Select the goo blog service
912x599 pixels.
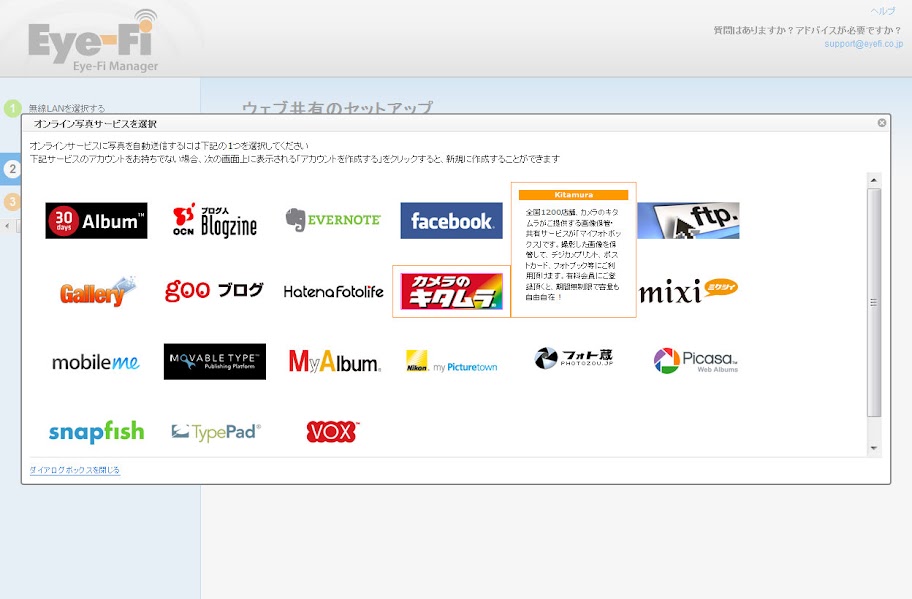click(x=214, y=291)
